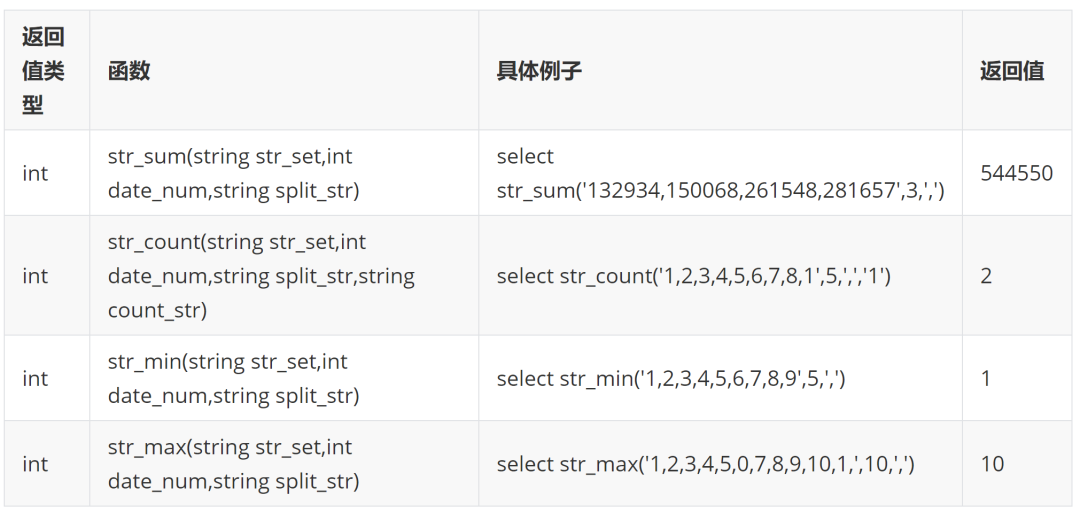The height and width of the screenshot is (512, 1080).
Task: Select the str_sum example query text
Action: [x=720, y=173]
